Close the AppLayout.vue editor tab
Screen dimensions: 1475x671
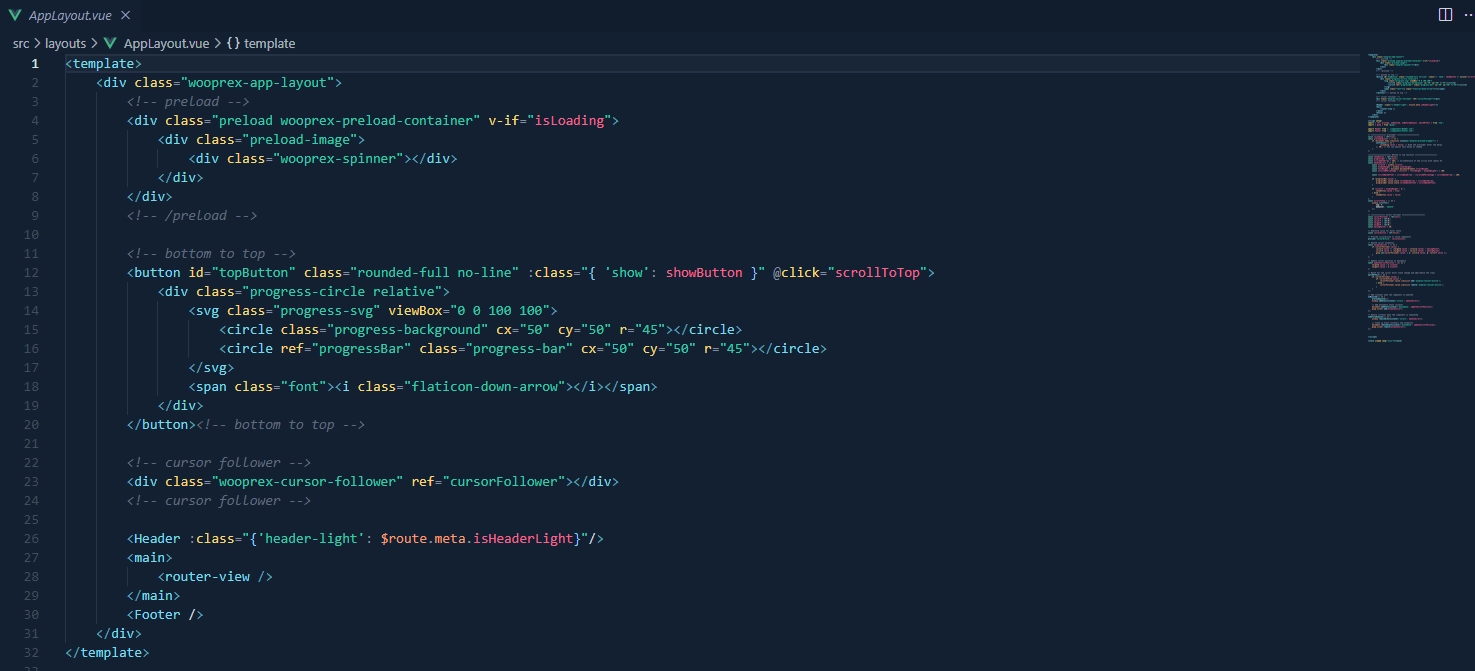click(x=125, y=15)
